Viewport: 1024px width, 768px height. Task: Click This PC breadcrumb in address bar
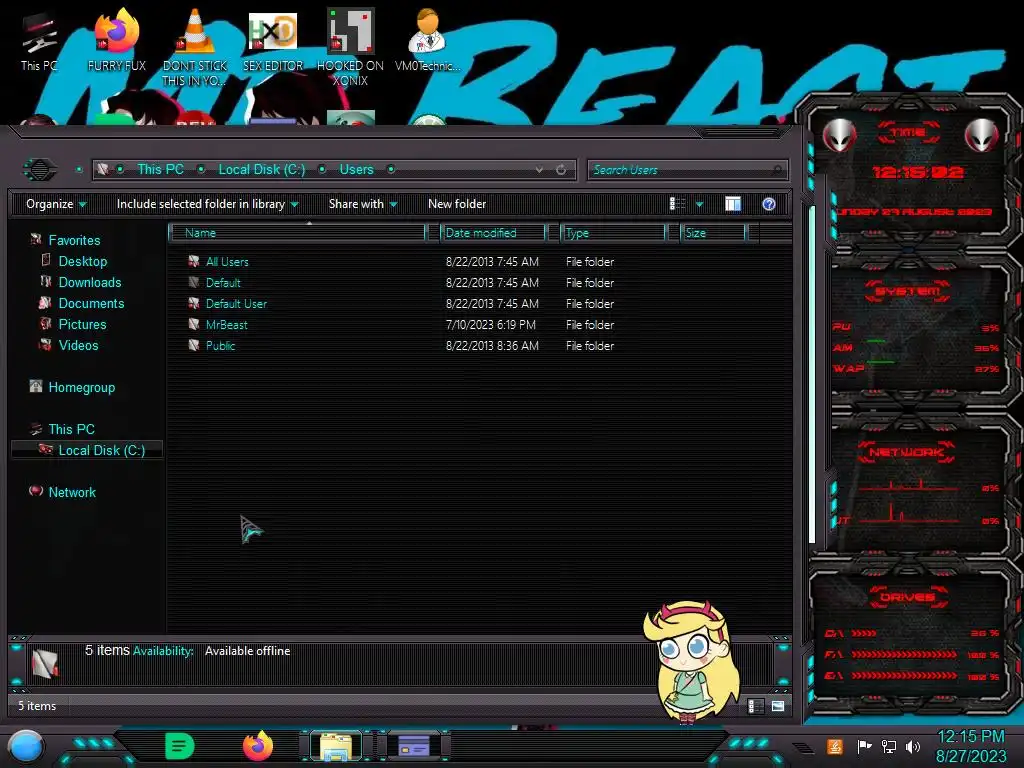(160, 169)
